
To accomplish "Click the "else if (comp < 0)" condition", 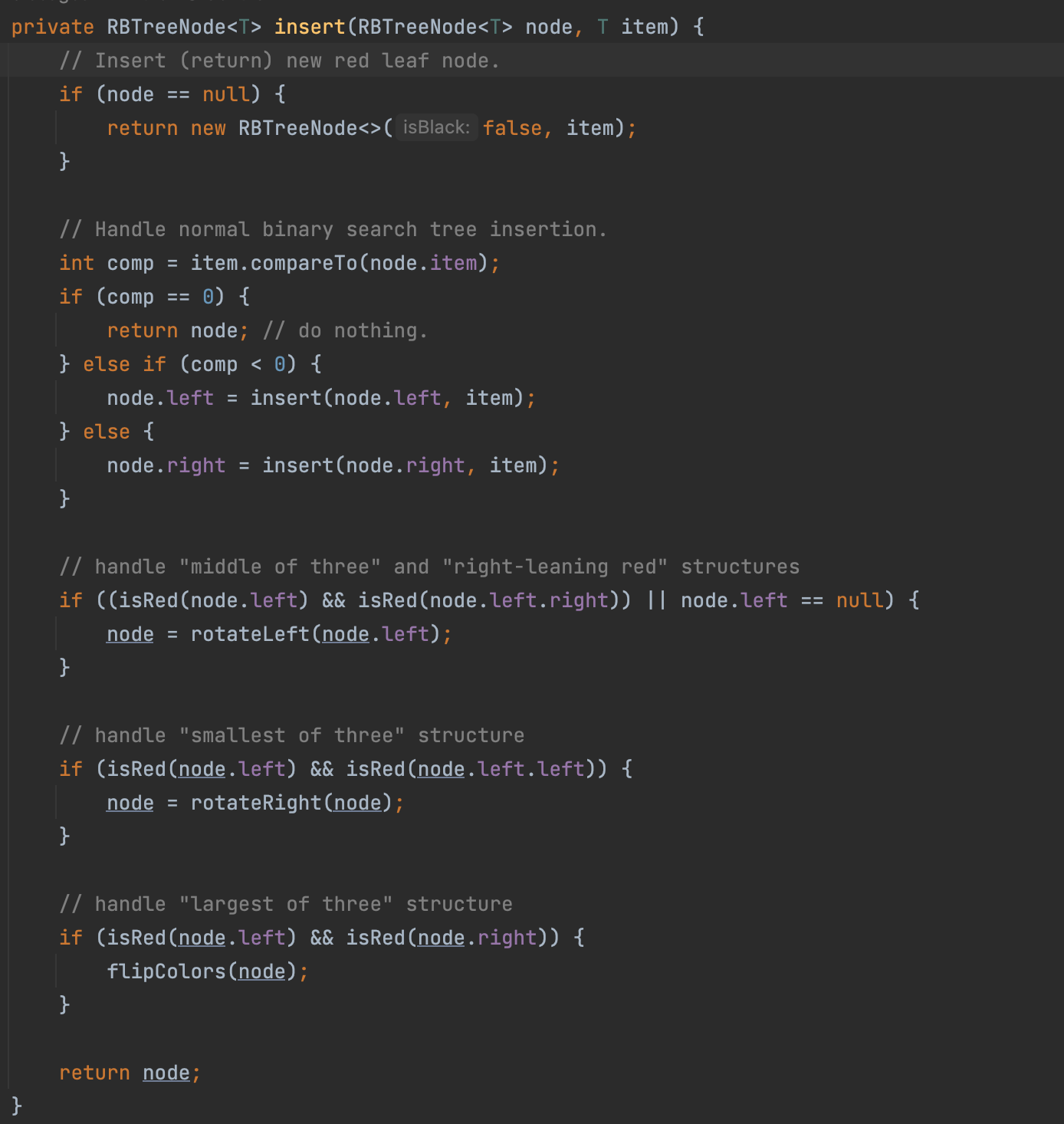I will click(202, 364).
